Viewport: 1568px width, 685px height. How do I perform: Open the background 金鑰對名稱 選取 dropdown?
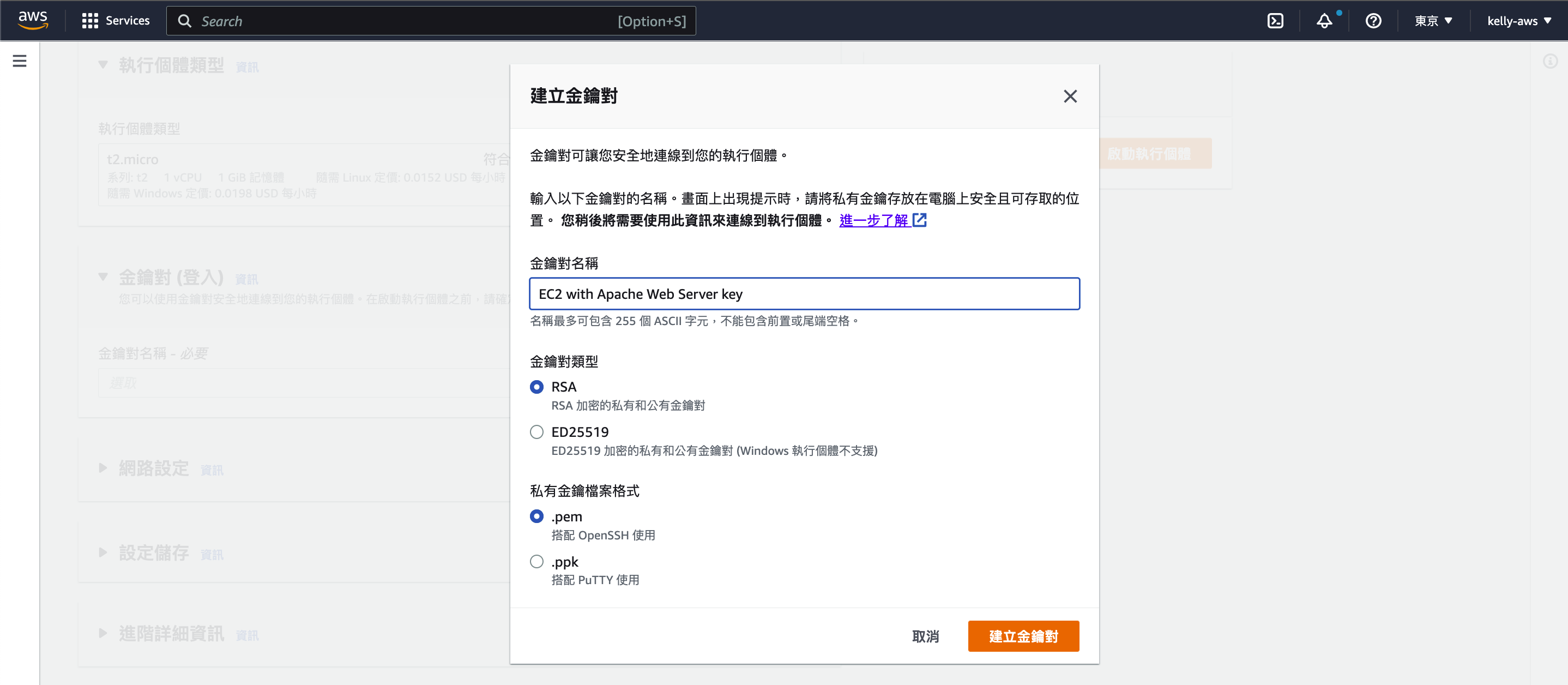point(304,383)
